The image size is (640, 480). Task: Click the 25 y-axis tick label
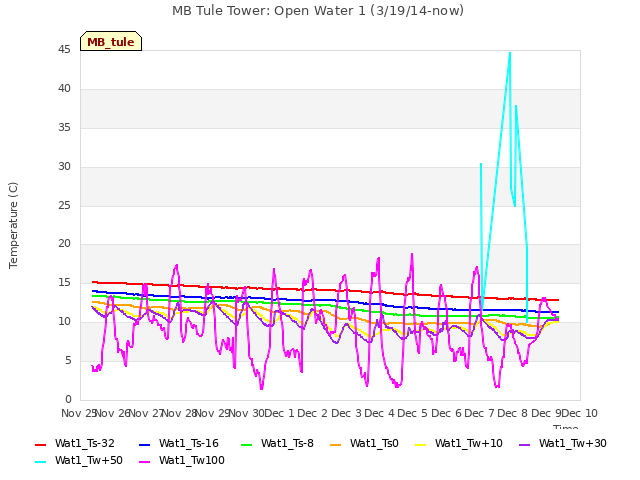64,205
